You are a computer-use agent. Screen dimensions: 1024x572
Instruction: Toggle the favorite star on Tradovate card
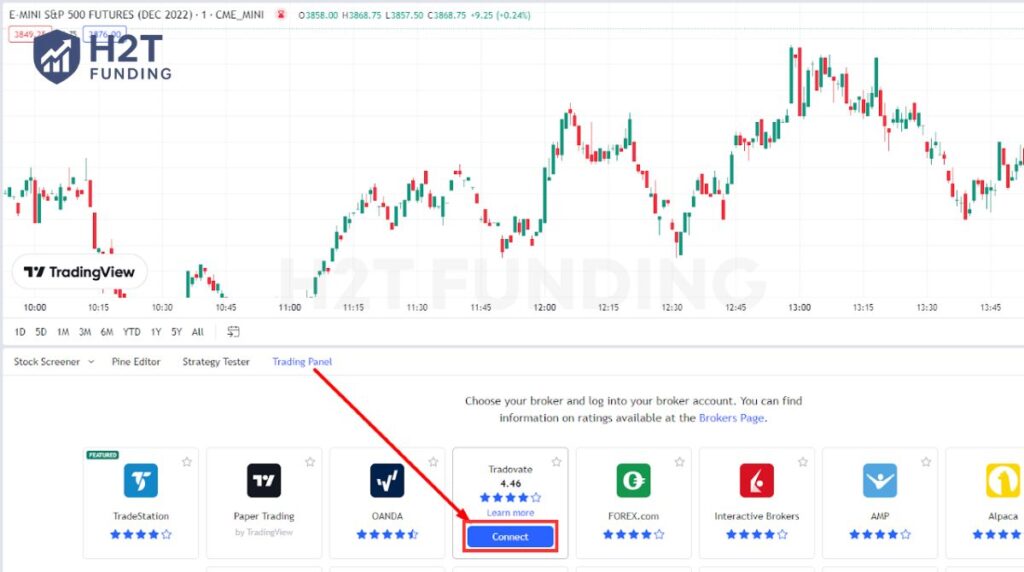tap(556, 462)
